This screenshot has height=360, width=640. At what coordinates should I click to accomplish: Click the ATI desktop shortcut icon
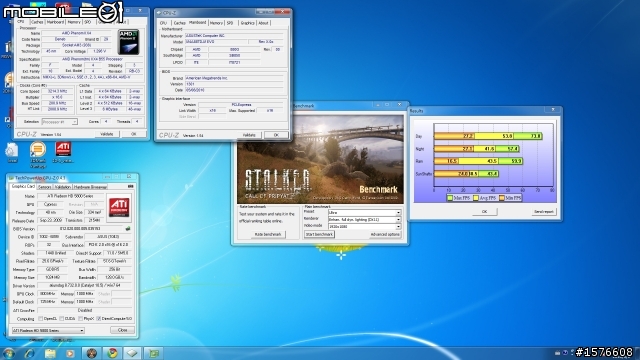click(63, 149)
